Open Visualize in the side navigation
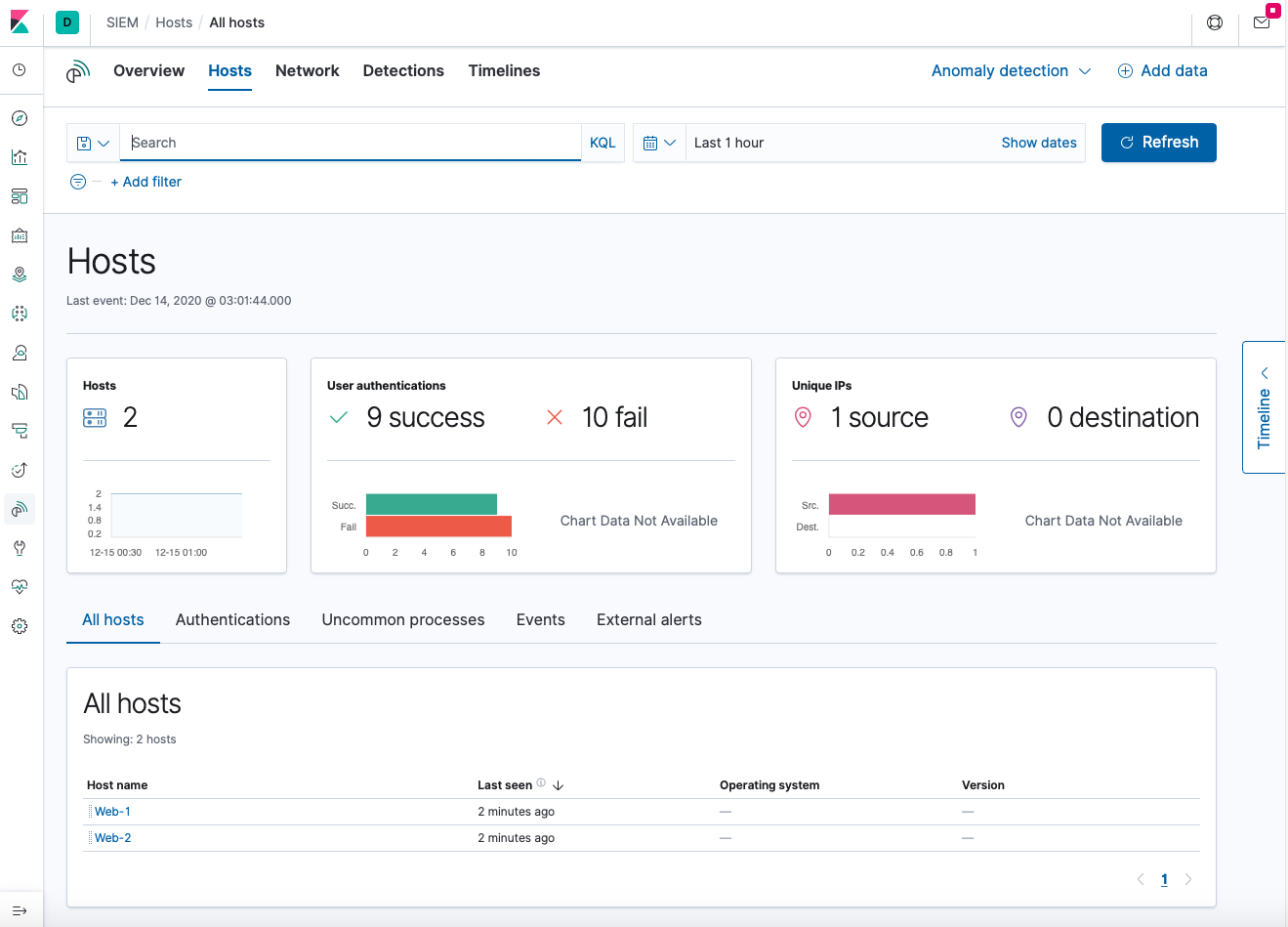 pos(20,157)
